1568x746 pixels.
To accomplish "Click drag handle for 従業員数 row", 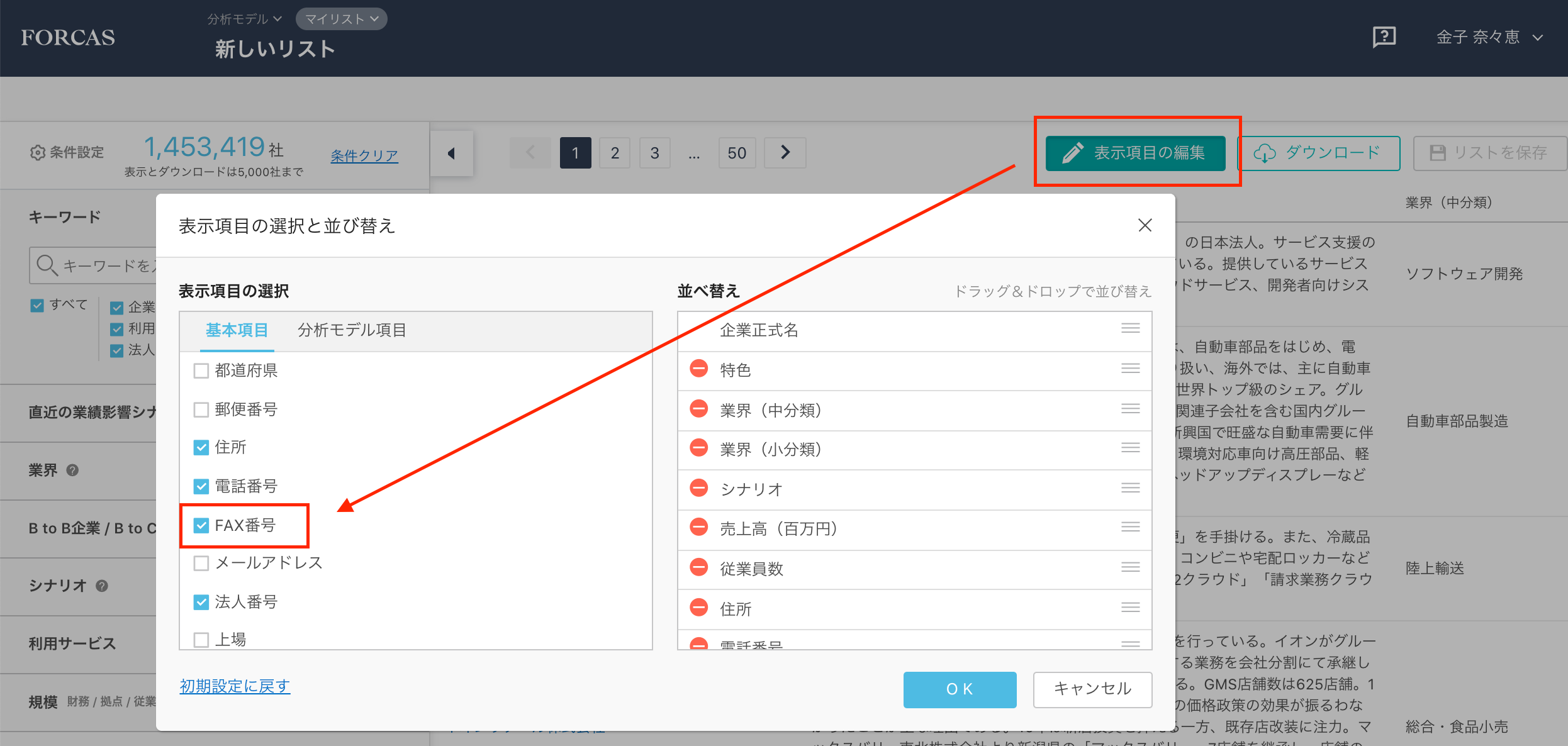I will pyautogui.click(x=1130, y=567).
